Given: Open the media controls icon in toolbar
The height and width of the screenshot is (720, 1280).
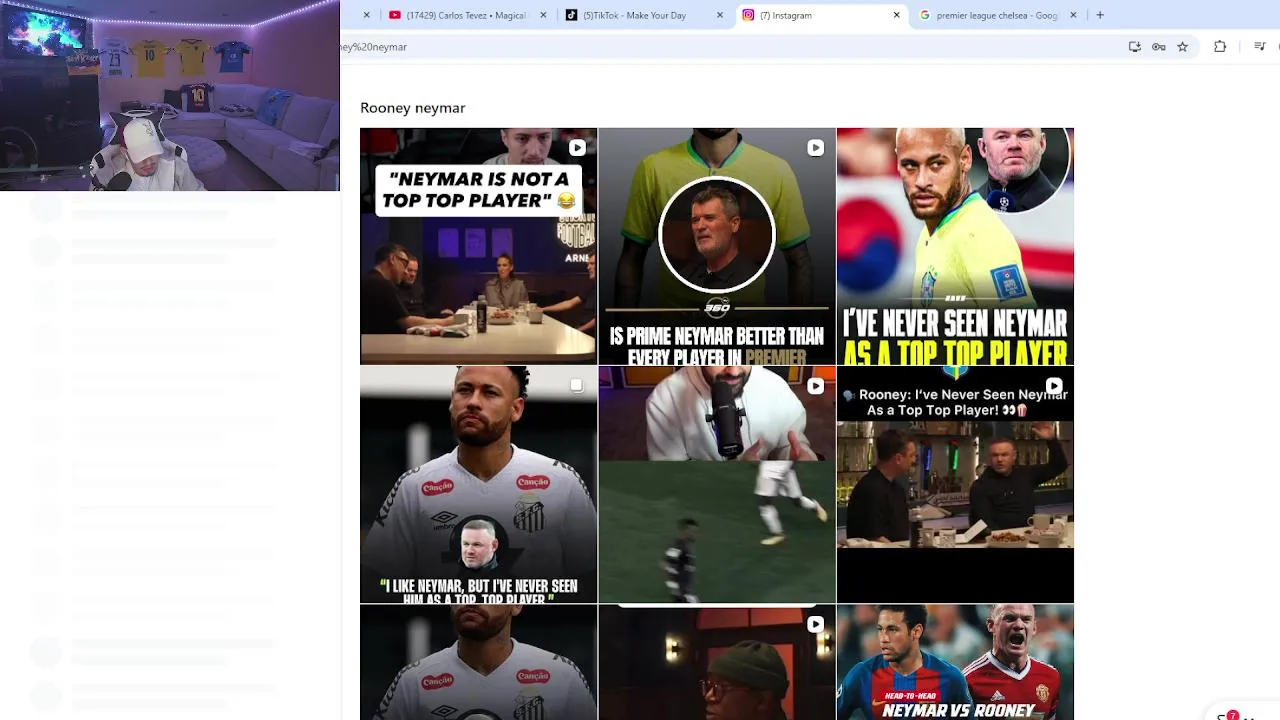Looking at the screenshot, I should point(1260,47).
